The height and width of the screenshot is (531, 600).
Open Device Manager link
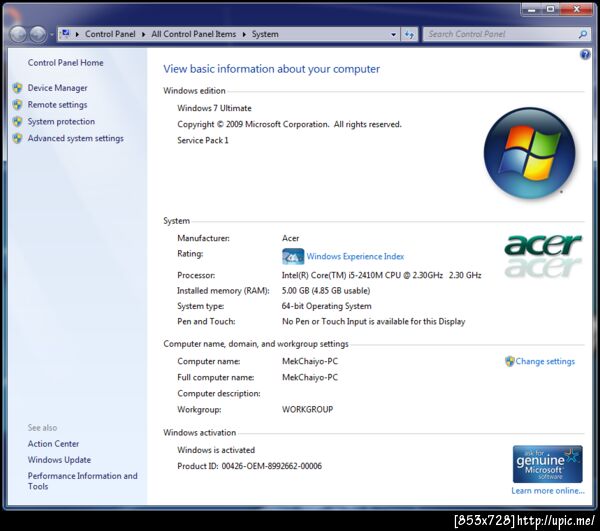(x=57, y=88)
